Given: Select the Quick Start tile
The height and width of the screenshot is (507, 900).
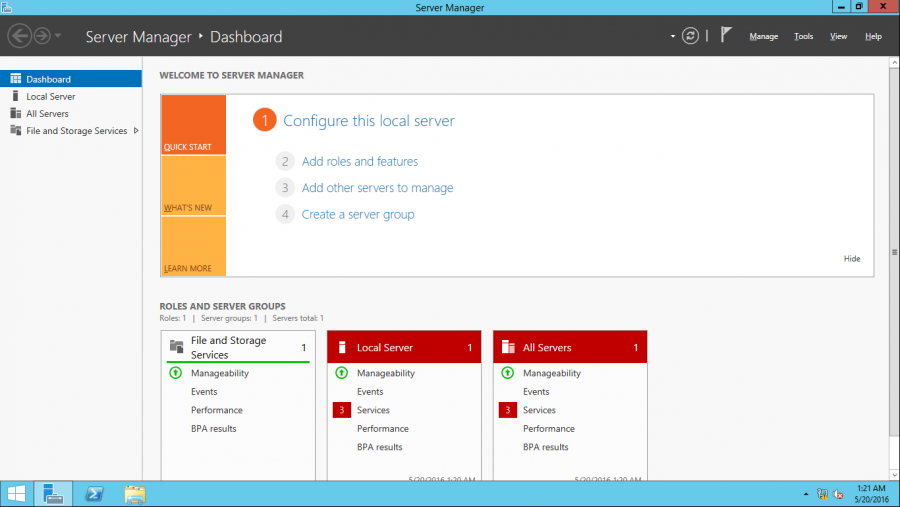Looking at the screenshot, I should (193, 125).
